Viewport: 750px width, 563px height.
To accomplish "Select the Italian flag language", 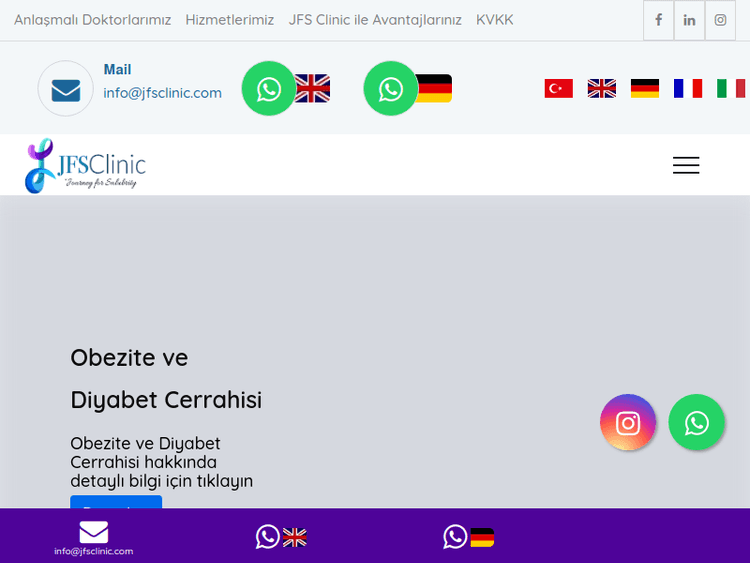I will click(x=730, y=89).
